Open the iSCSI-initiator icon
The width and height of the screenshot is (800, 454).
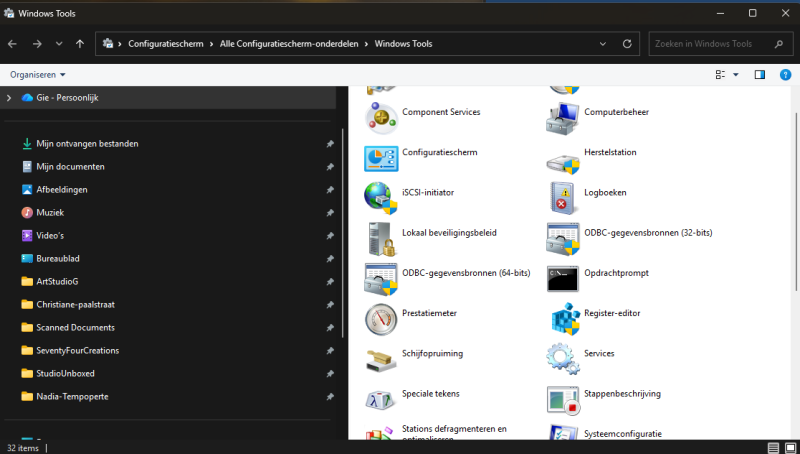pyautogui.click(x=381, y=198)
